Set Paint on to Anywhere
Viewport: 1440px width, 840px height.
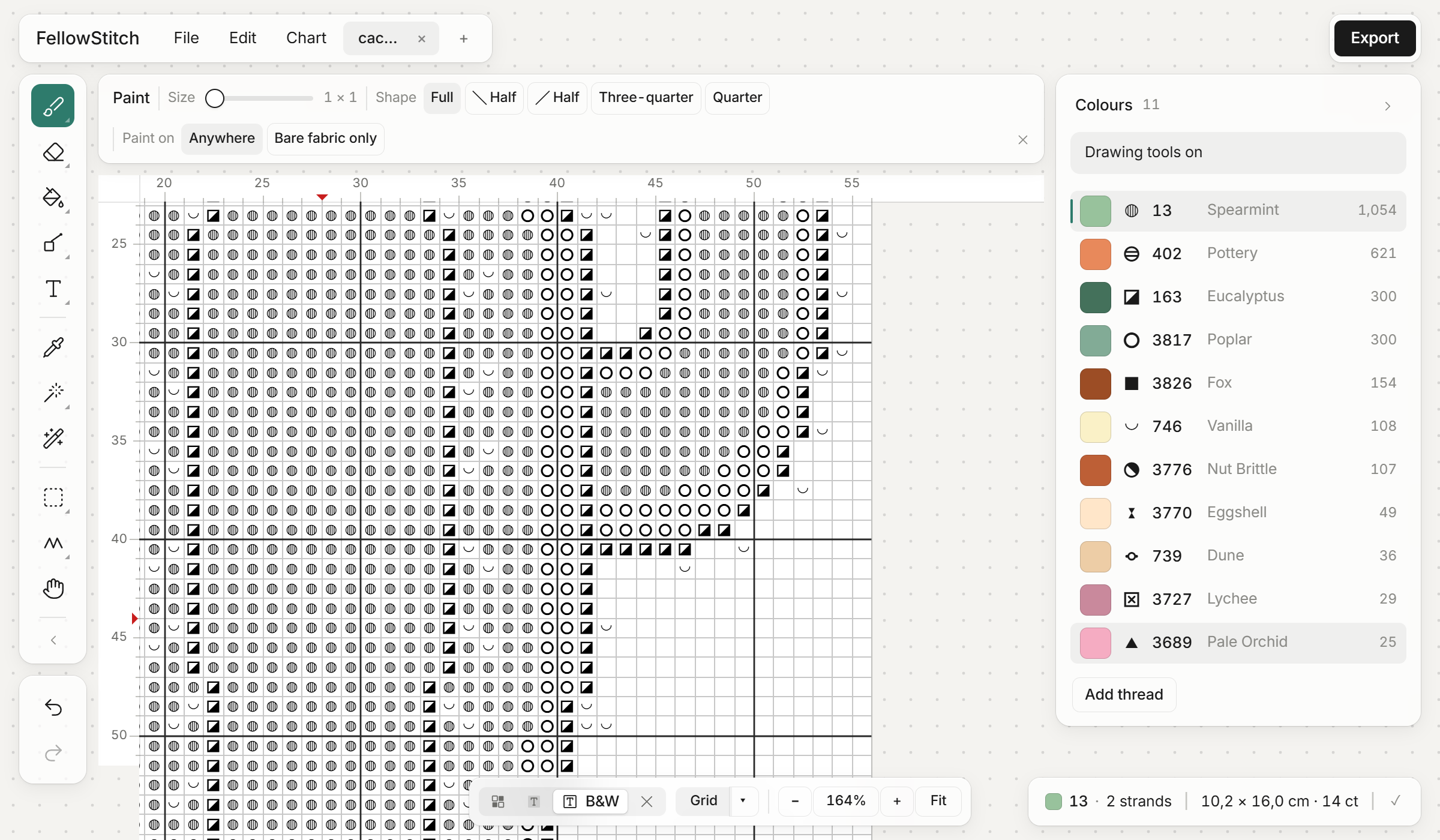pyautogui.click(x=222, y=139)
